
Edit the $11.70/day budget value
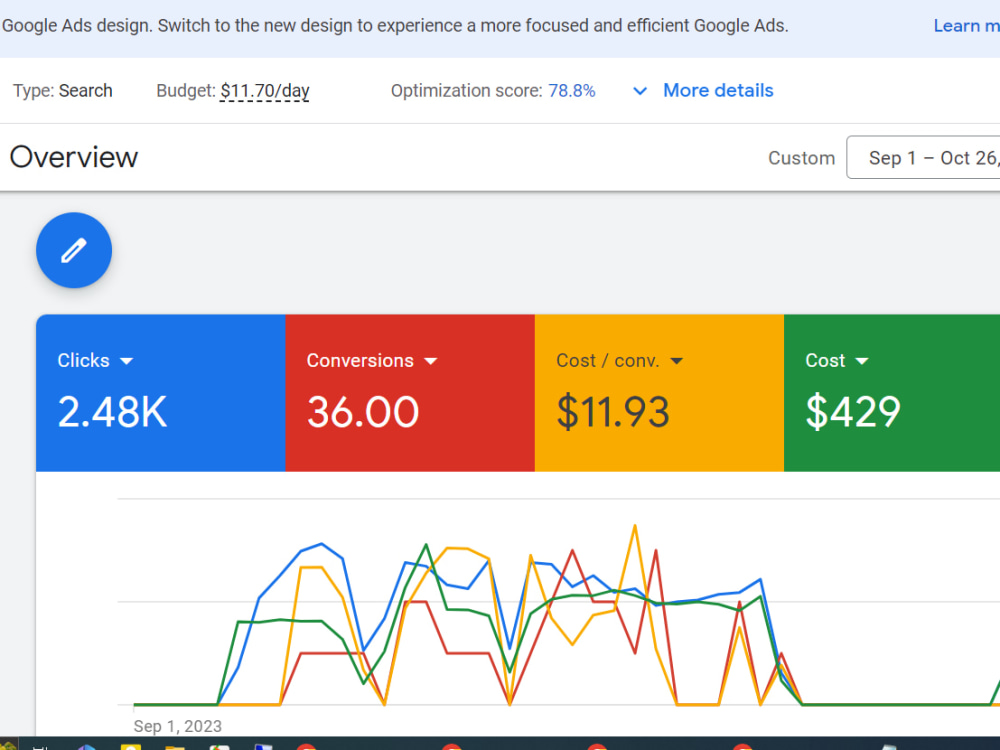tap(265, 91)
